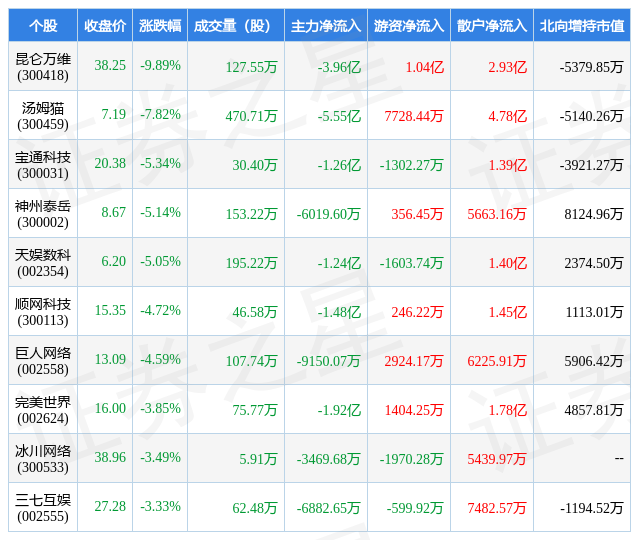The height and width of the screenshot is (540, 631).
Task: Click main inflow -6019.60万
Action: coord(328,214)
